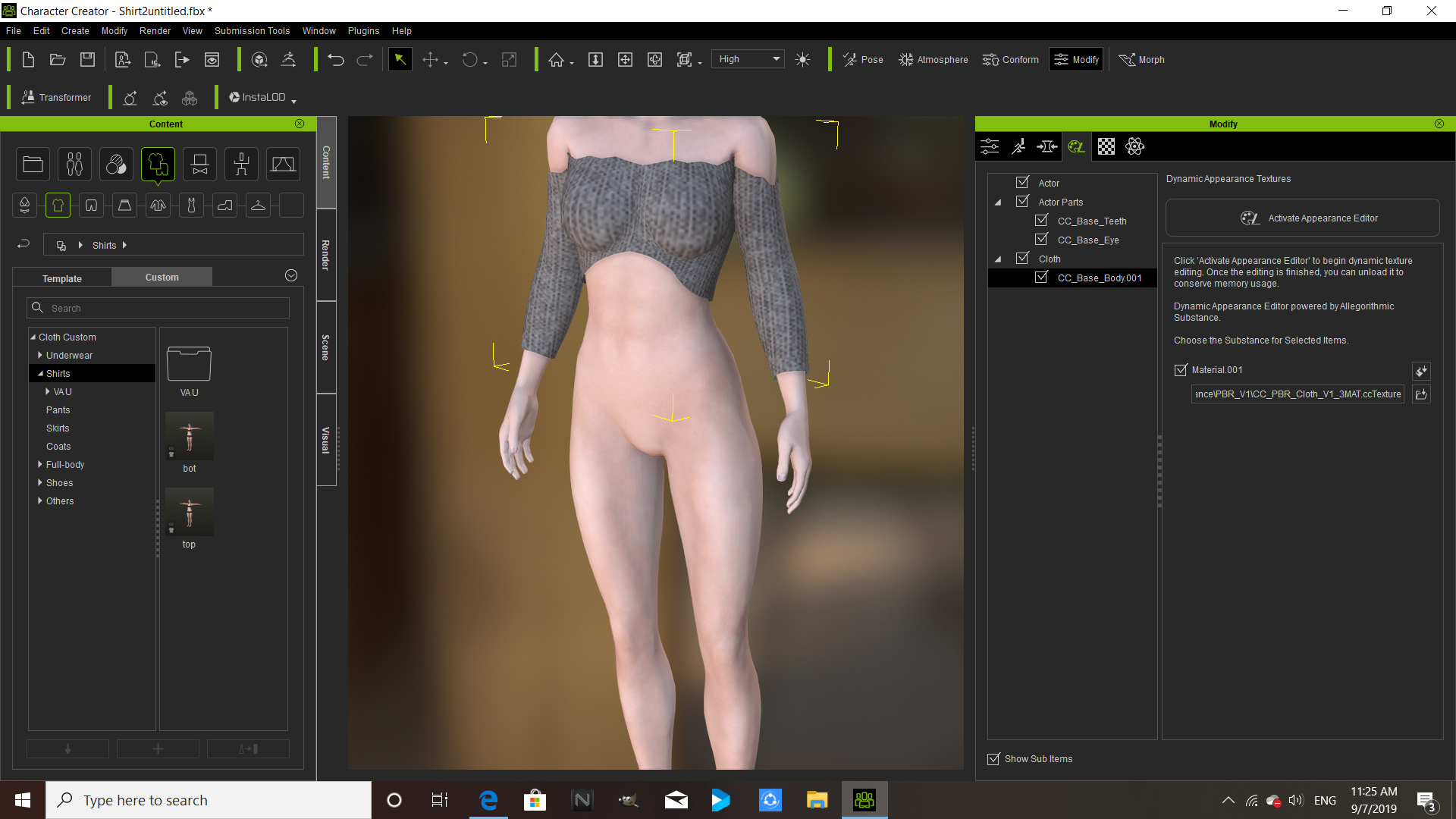
Task: Click export icon beside ccTexture path
Action: tap(1422, 394)
